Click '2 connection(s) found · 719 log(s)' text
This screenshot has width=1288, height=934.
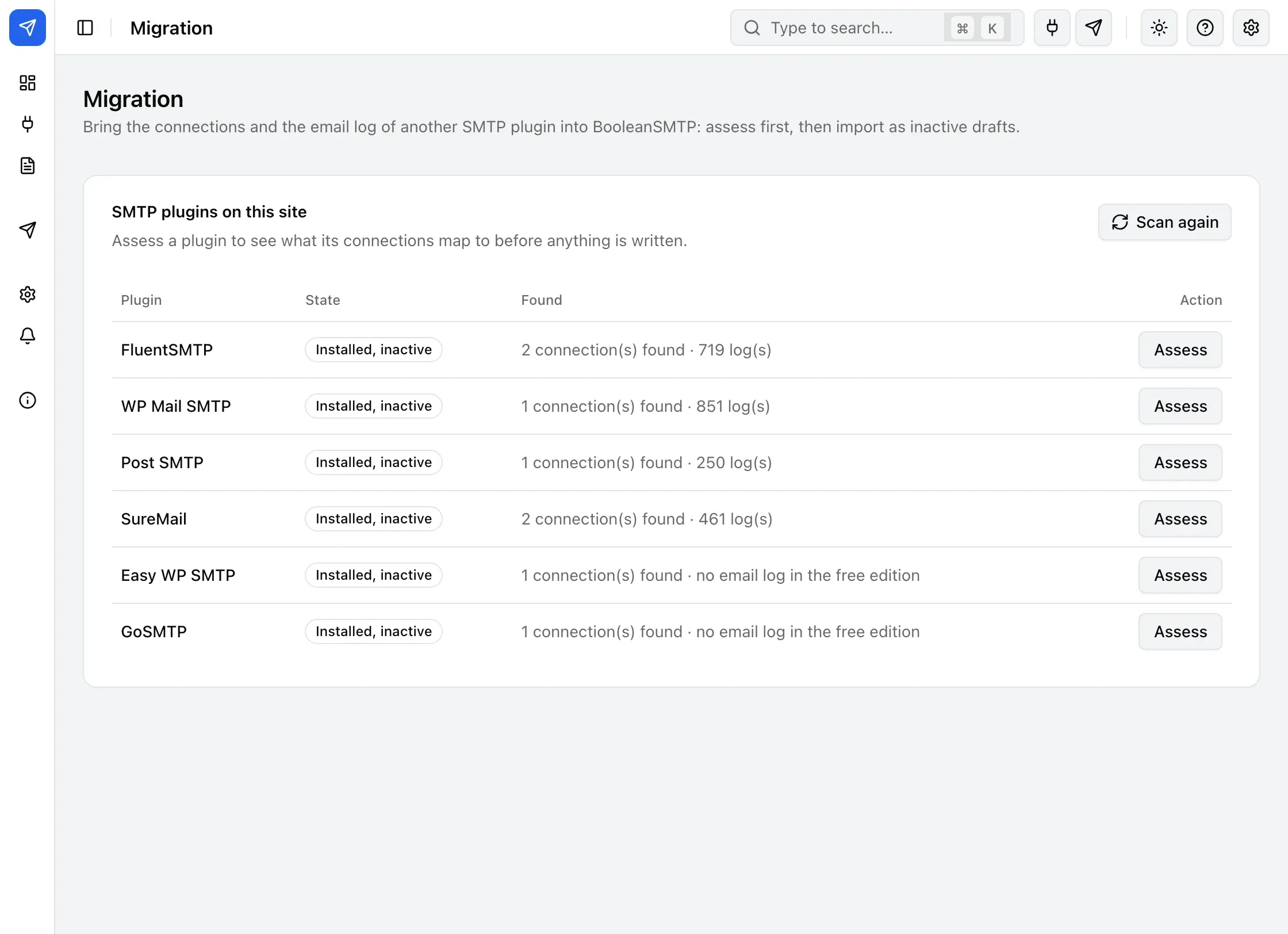click(x=646, y=350)
